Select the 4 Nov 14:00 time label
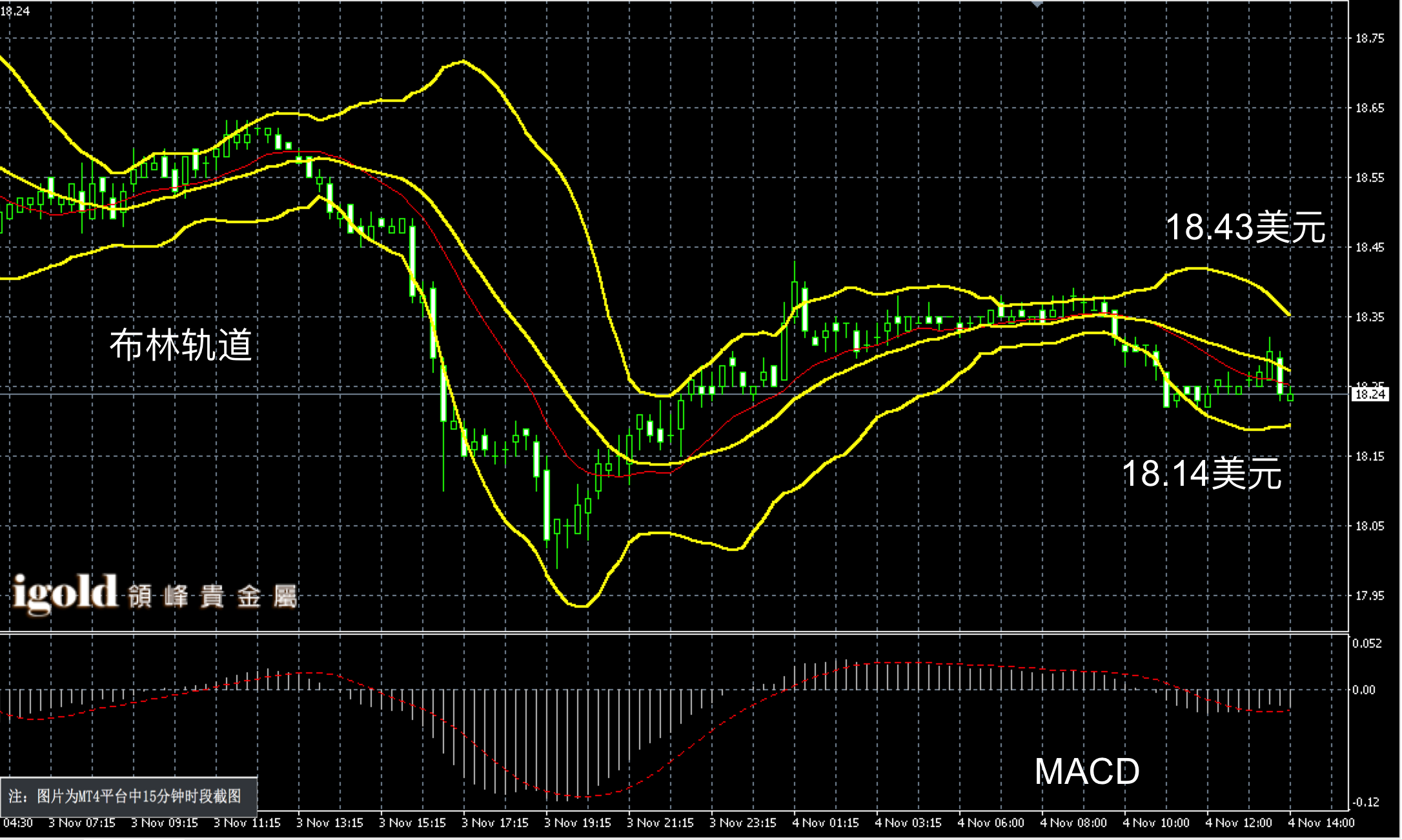Image resolution: width=1402 pixels, height=840 pixels. pyautogui.click(x=1321, y=823)
